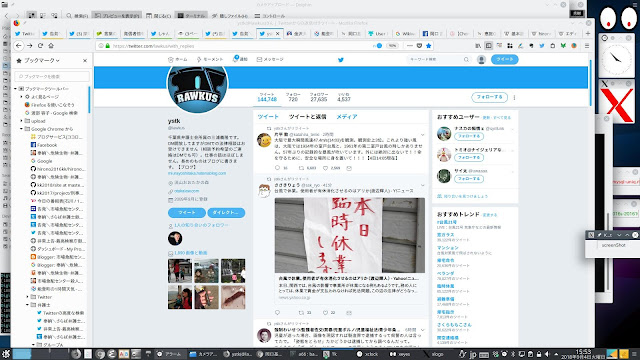This screenshot has height=360, width=640.
Task: Open the ホーム nav item
Action: [x=178, y=60]
